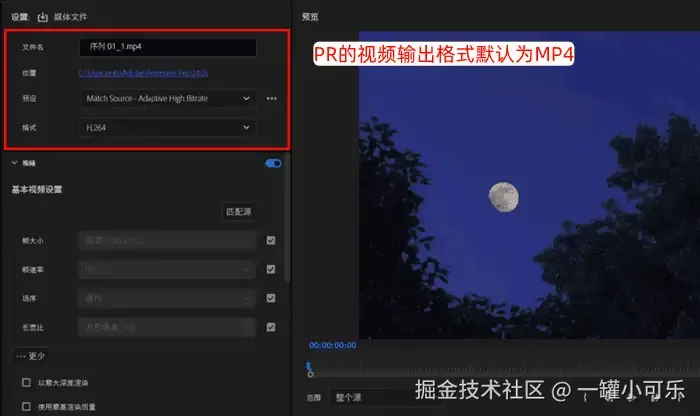Uncheck the 帧速率 match source checkbox

tap(271, 269)
